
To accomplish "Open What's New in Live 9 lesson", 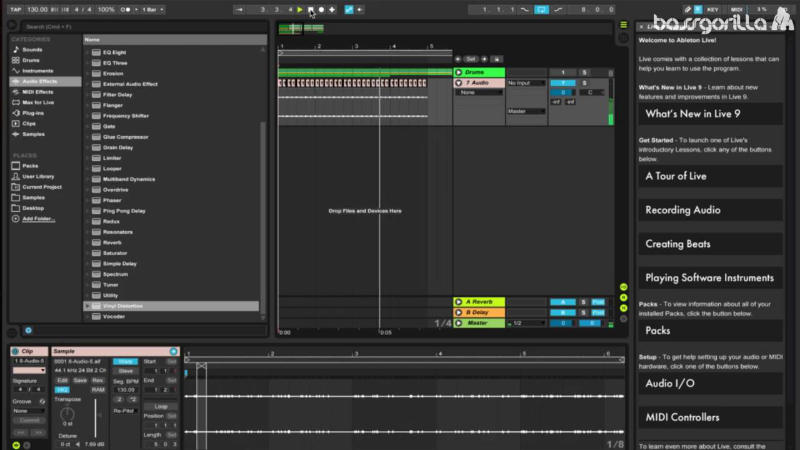I will (710, 114).
